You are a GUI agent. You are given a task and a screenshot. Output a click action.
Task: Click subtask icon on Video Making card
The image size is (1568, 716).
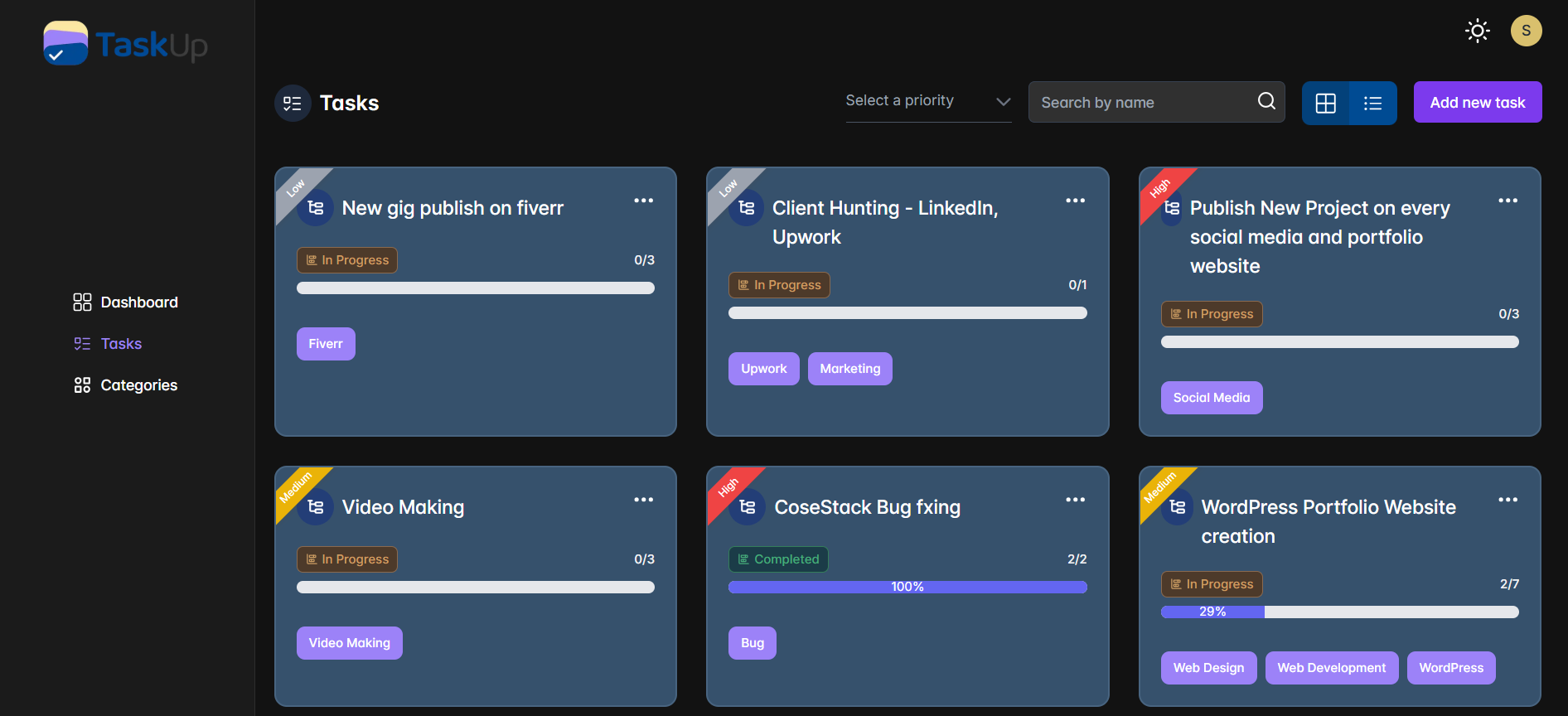click(x=316, y=506)
